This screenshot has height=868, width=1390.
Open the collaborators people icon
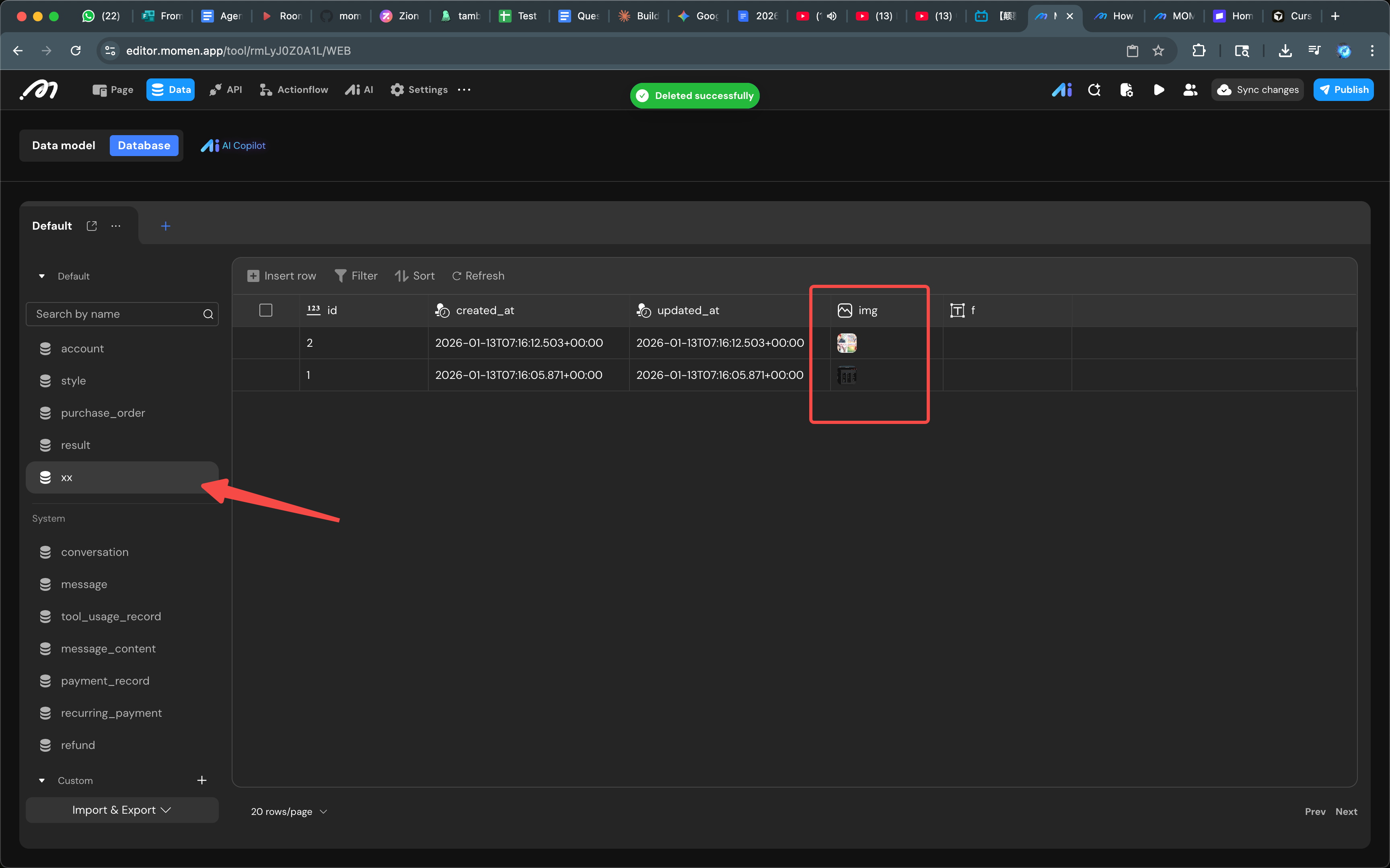click(1190, 90)
